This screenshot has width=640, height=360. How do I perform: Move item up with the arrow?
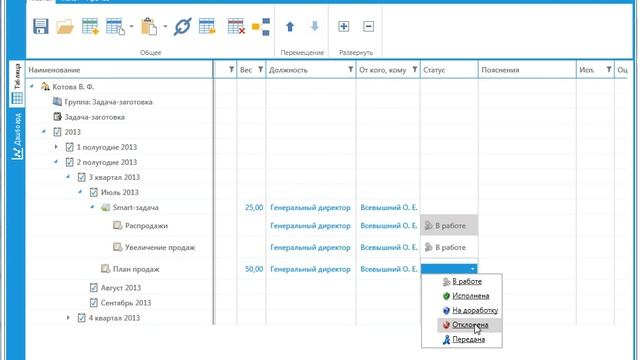point(290,27)
